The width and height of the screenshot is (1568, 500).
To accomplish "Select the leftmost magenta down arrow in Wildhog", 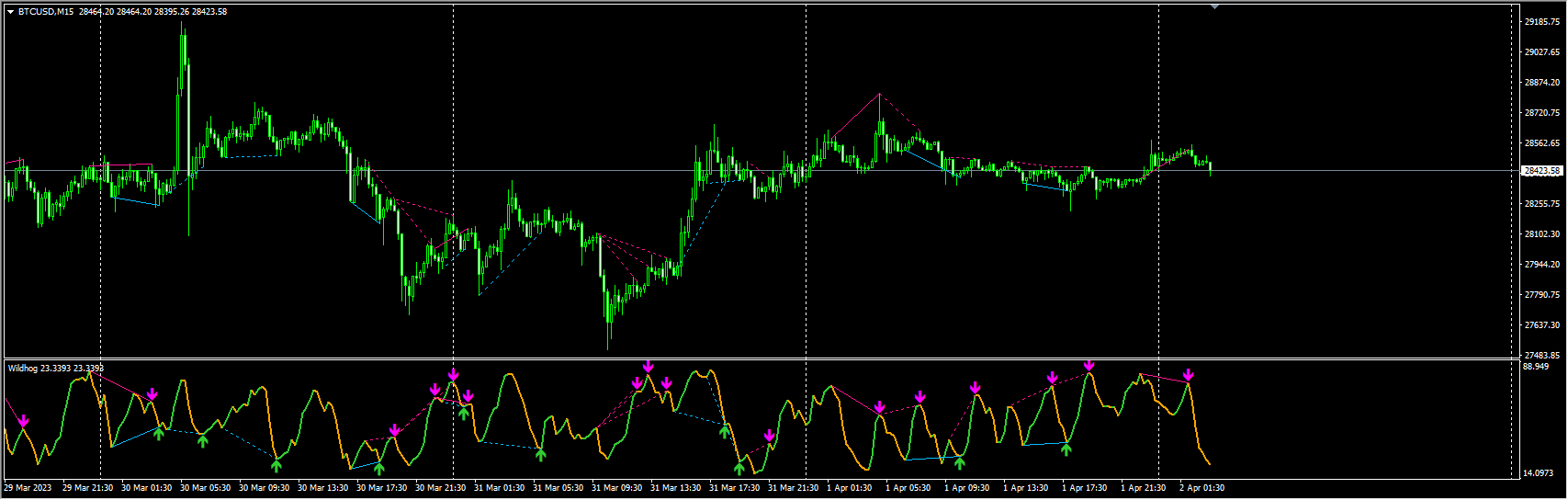I will (x=24, y=421).
